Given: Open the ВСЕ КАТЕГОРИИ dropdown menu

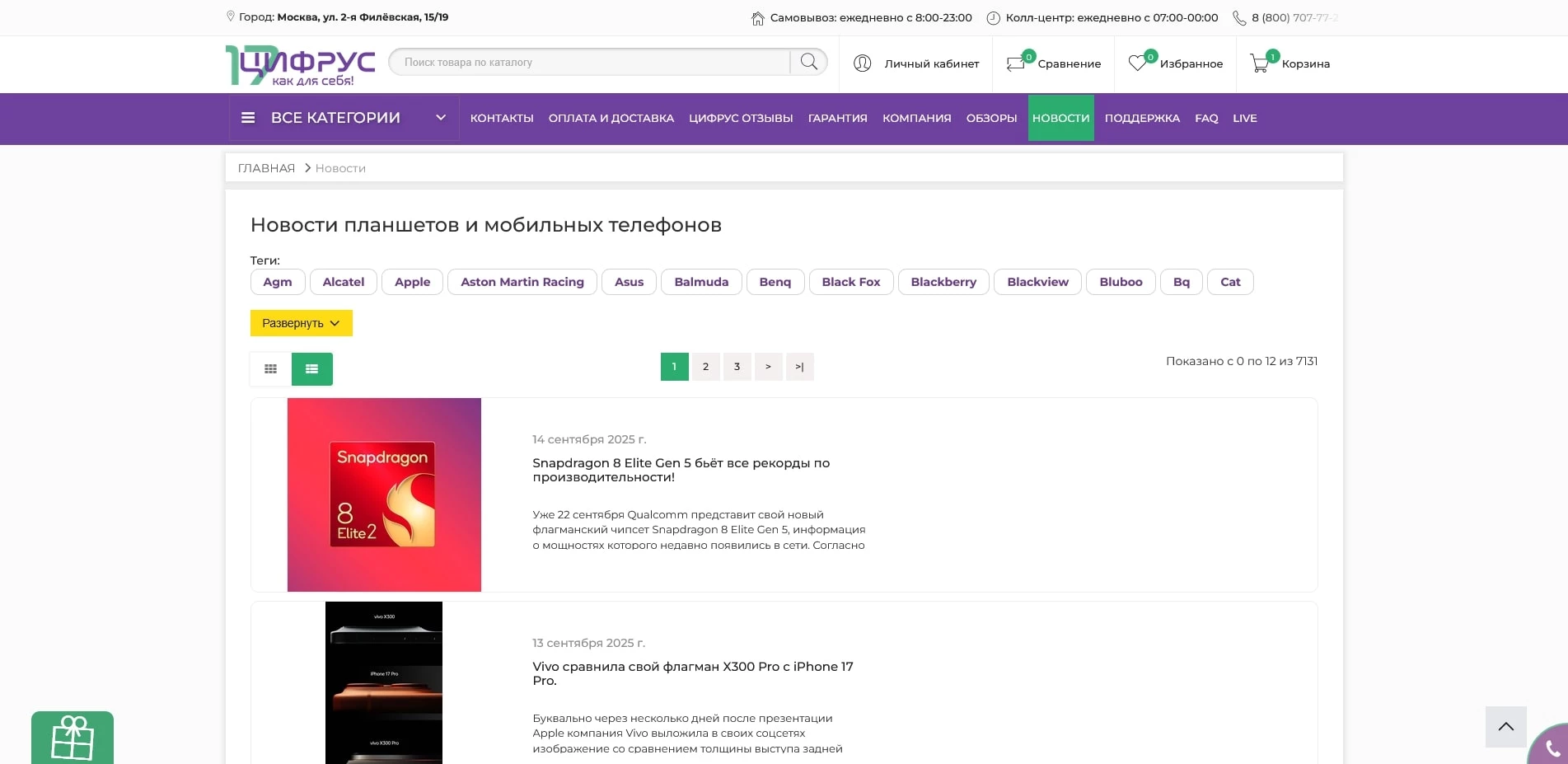Looking at the screenshot, I should pos(343,118).
